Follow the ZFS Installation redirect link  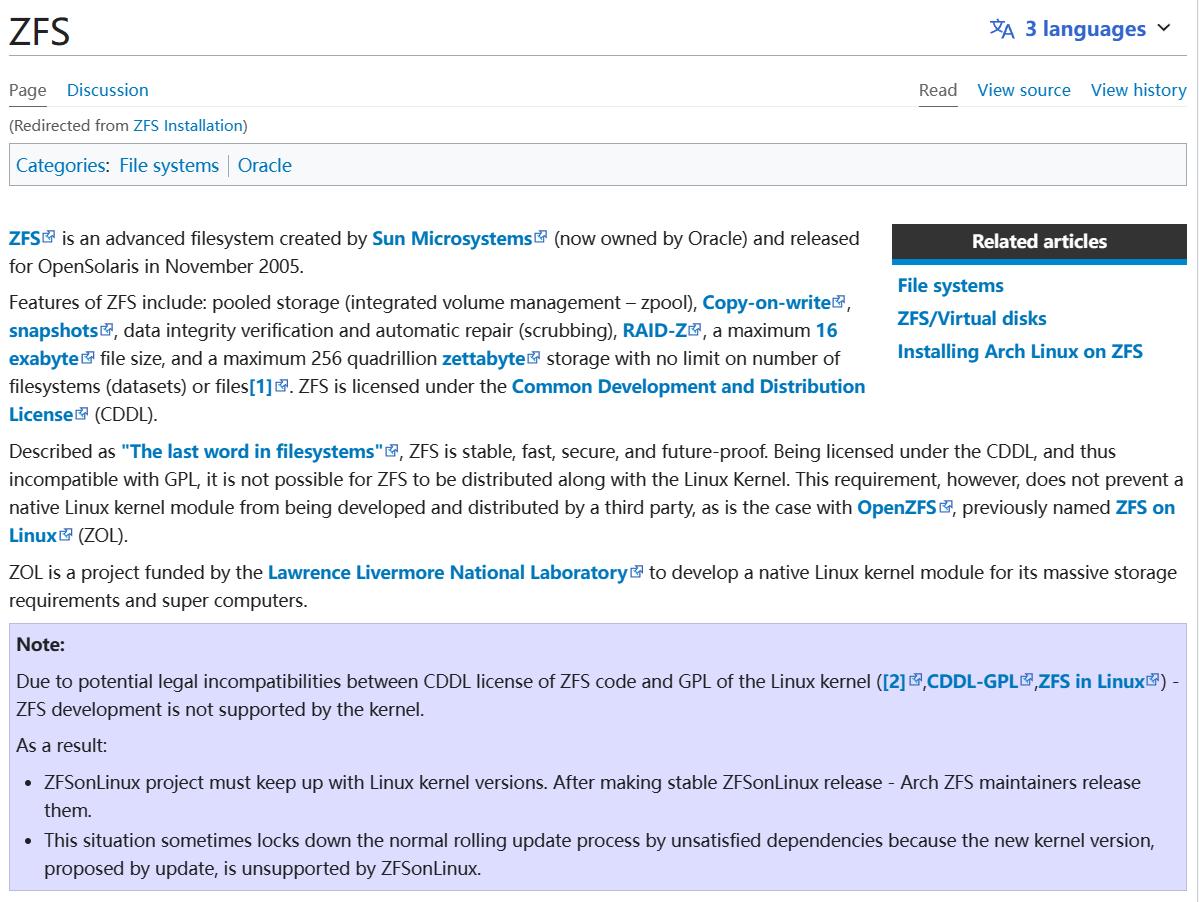188,126
